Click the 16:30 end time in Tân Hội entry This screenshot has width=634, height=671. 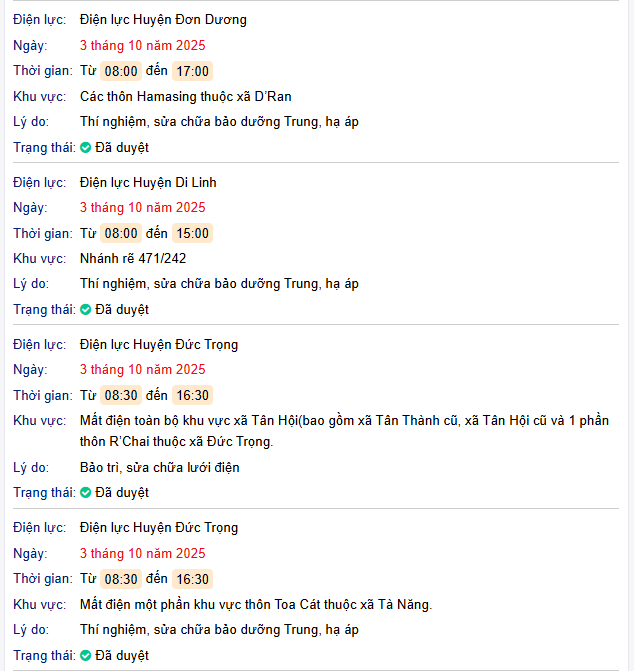coord(192,395)
